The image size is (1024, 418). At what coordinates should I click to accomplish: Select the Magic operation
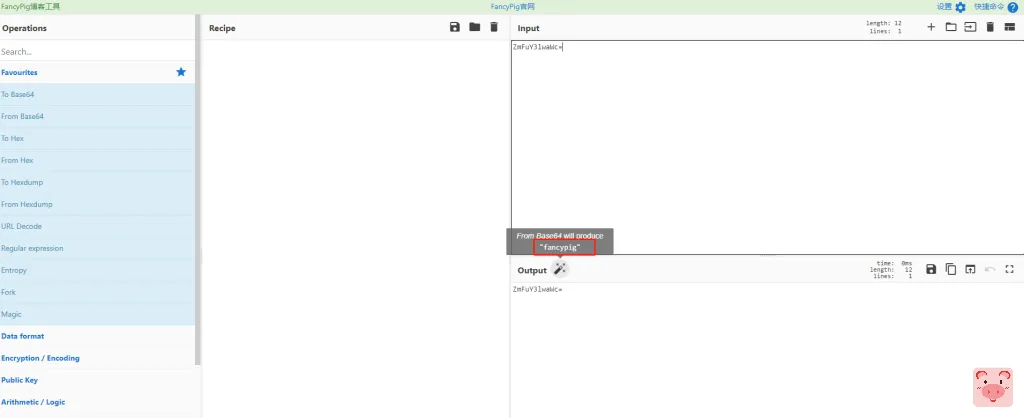[x=97, y=314]
